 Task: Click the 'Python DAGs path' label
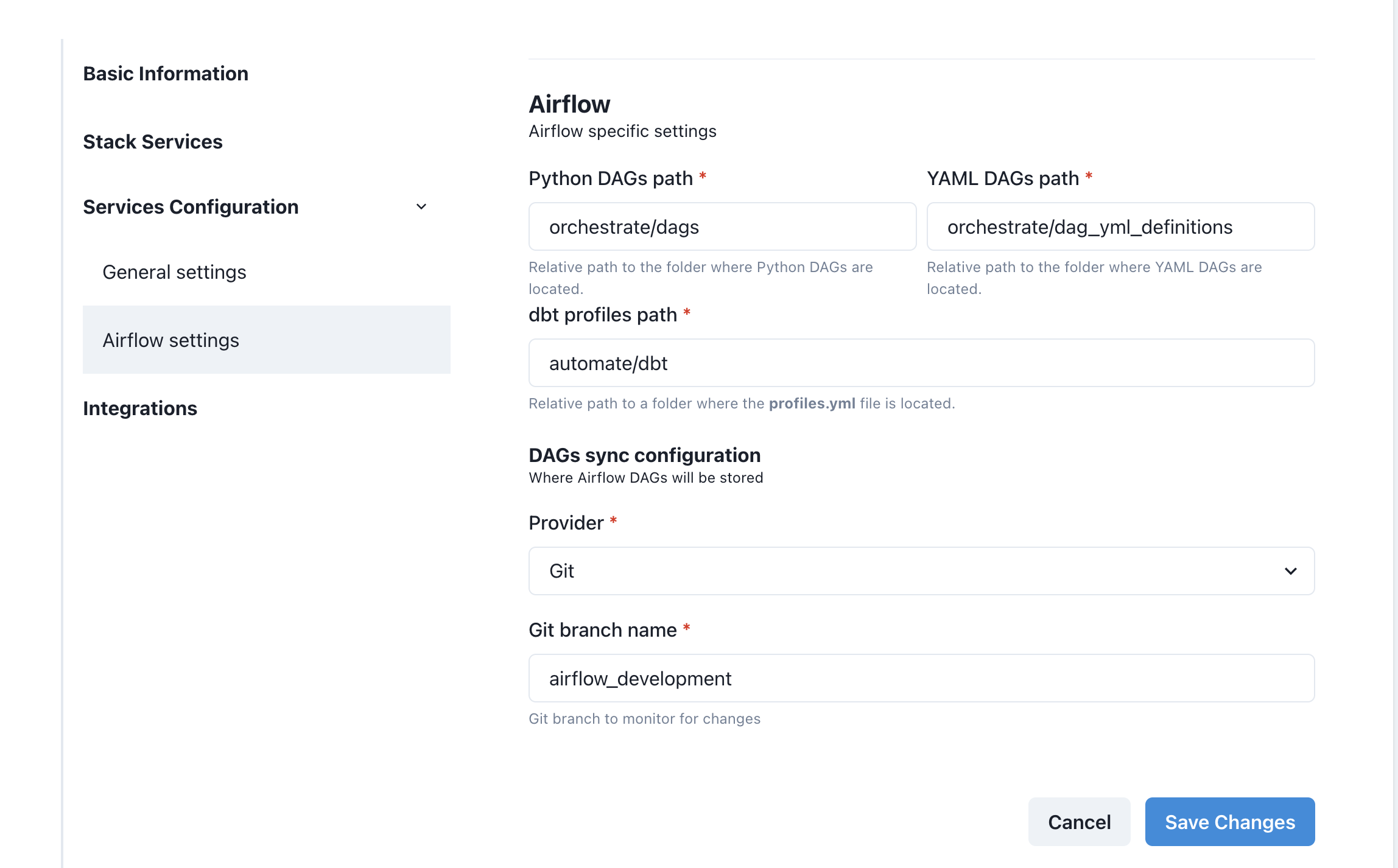point(611,178)
